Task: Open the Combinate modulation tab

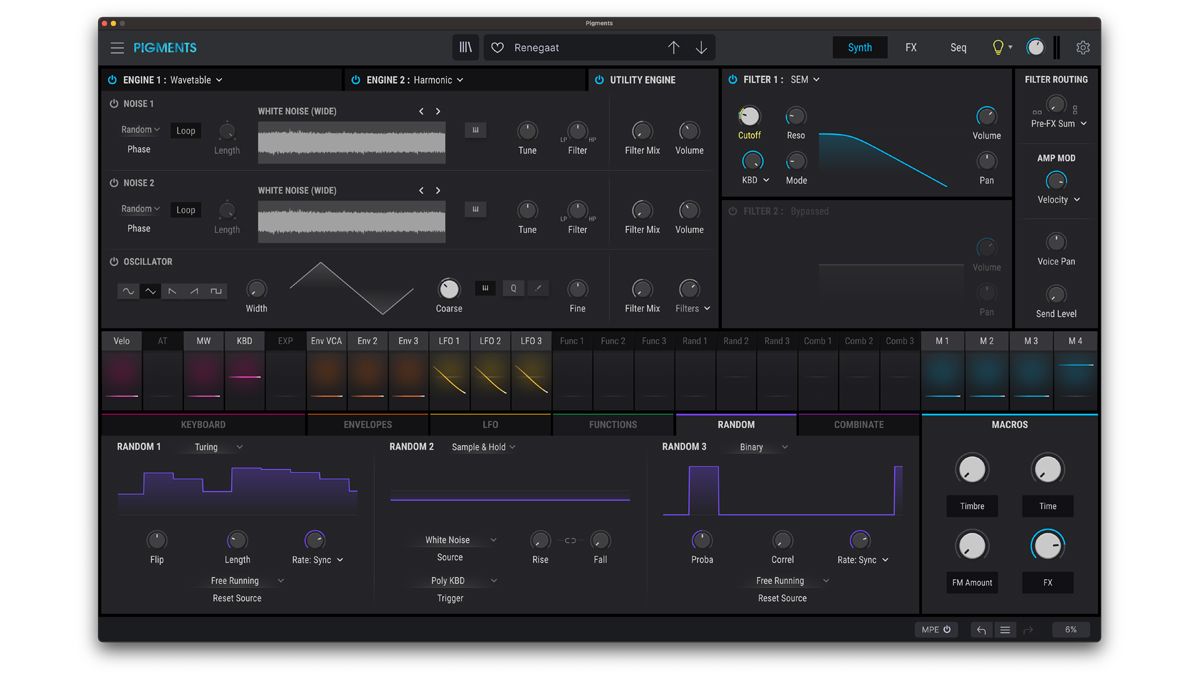Action: tap(858, 424)
